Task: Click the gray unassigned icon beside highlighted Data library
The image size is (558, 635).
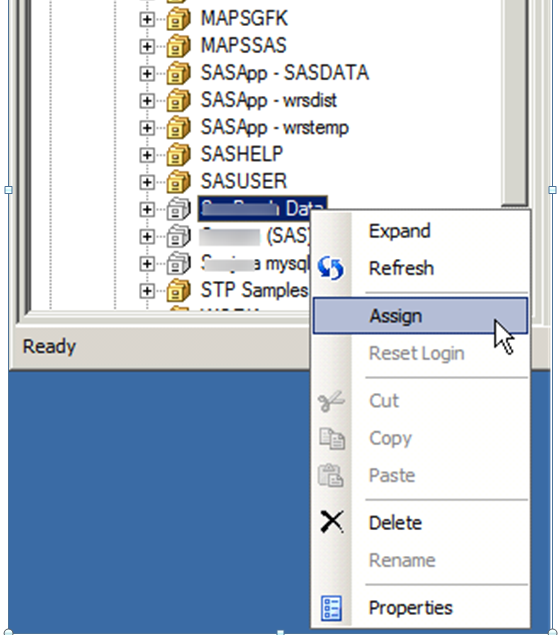Action: tap(179, 209)
